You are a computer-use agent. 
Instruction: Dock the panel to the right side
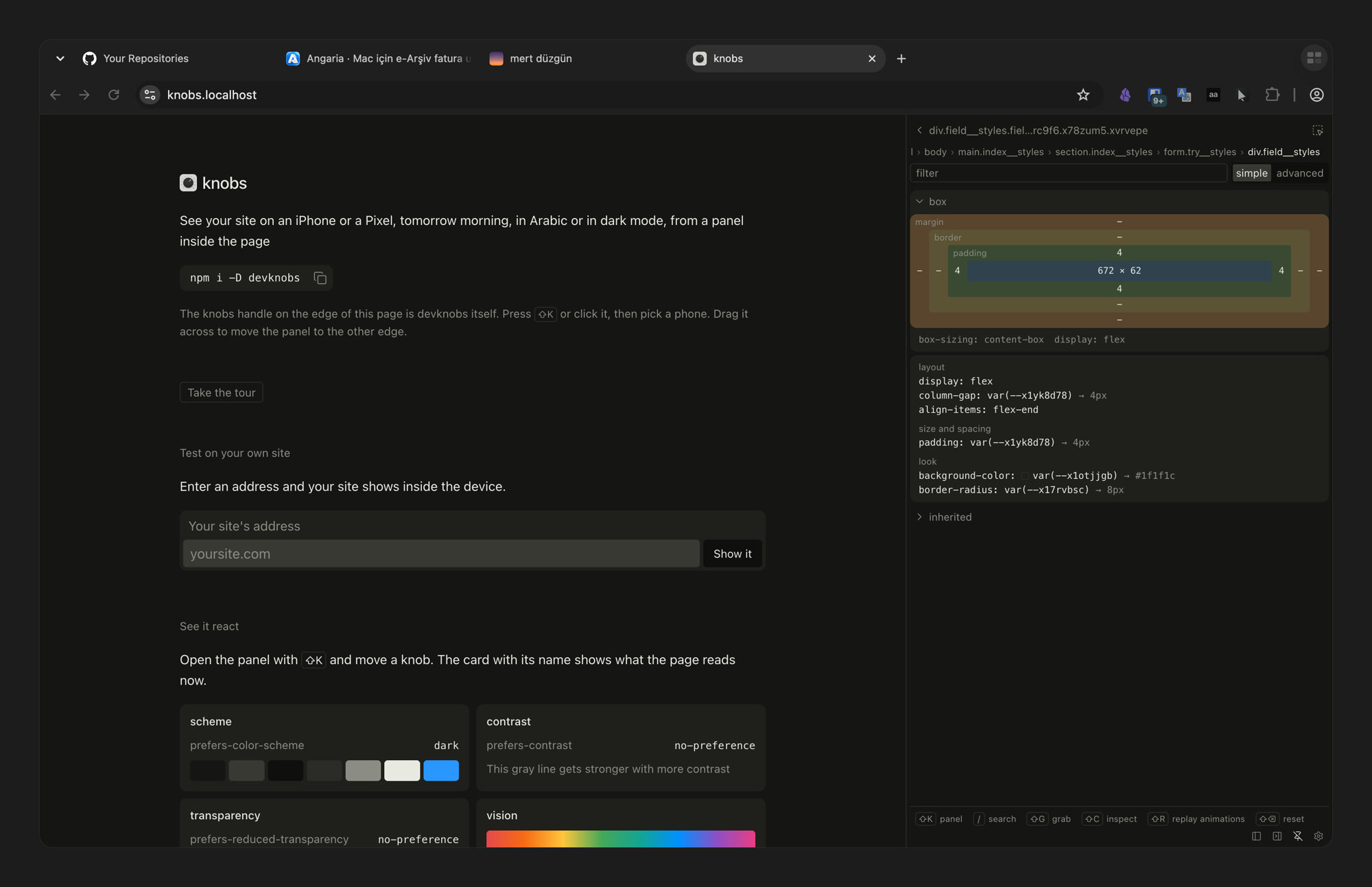point(1277,836)
